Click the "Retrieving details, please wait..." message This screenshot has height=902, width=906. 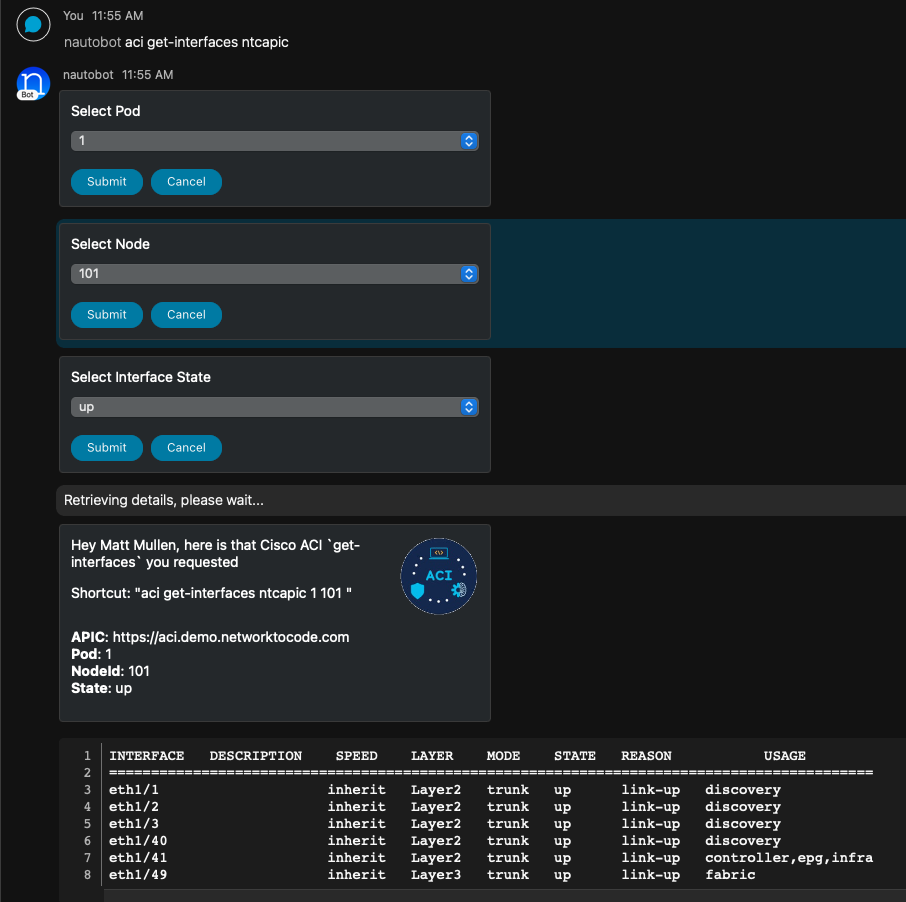pos(164,500)
